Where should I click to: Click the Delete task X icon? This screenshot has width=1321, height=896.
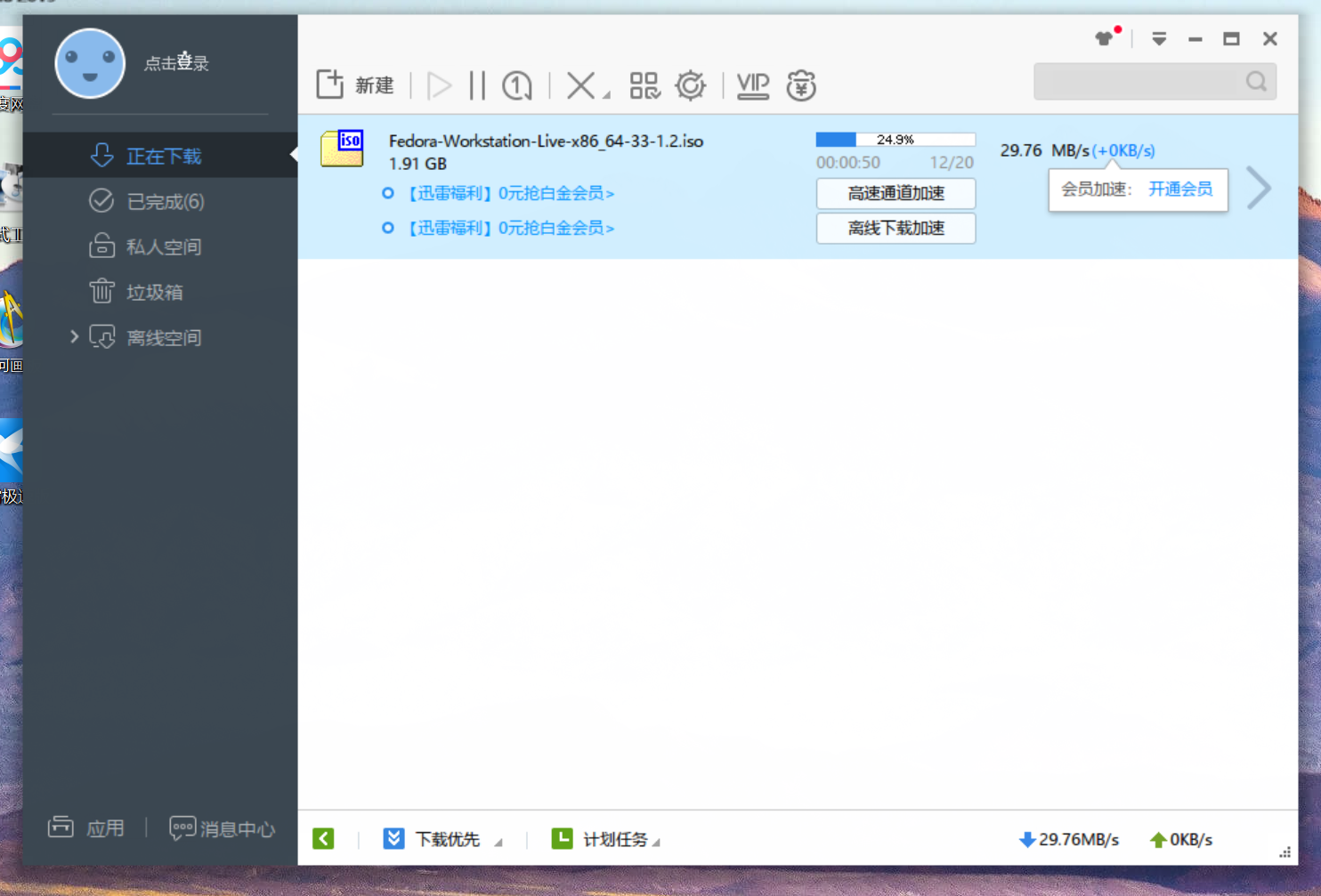(x=580, y=85)
